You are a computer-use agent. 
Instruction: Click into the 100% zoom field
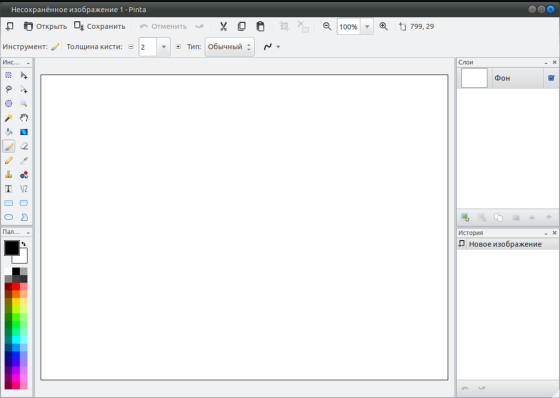349,26
